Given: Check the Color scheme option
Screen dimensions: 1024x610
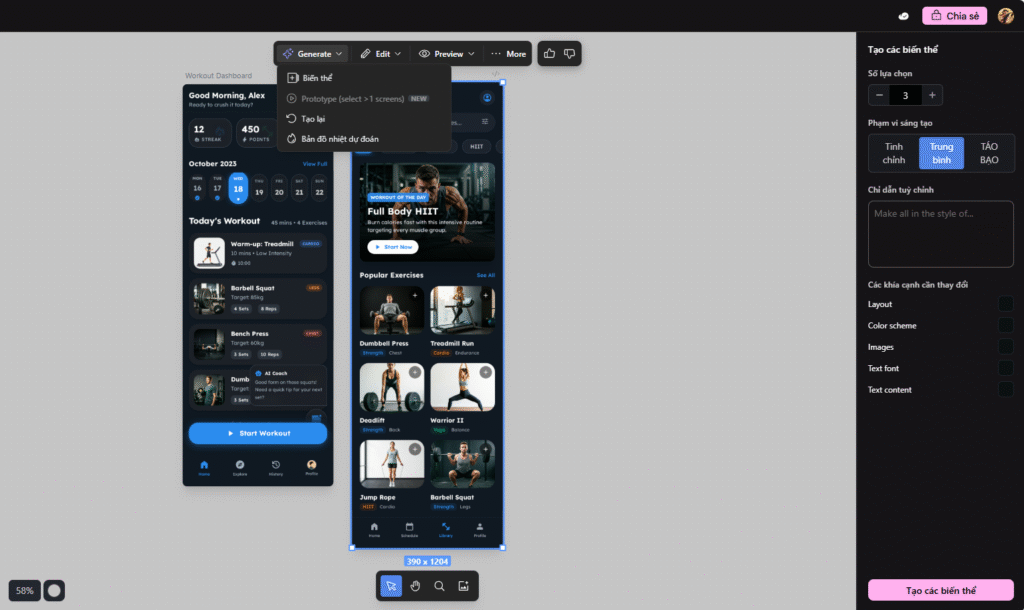Looking at the screenshot, I should pyautogui.click(x=1005, y=326).
